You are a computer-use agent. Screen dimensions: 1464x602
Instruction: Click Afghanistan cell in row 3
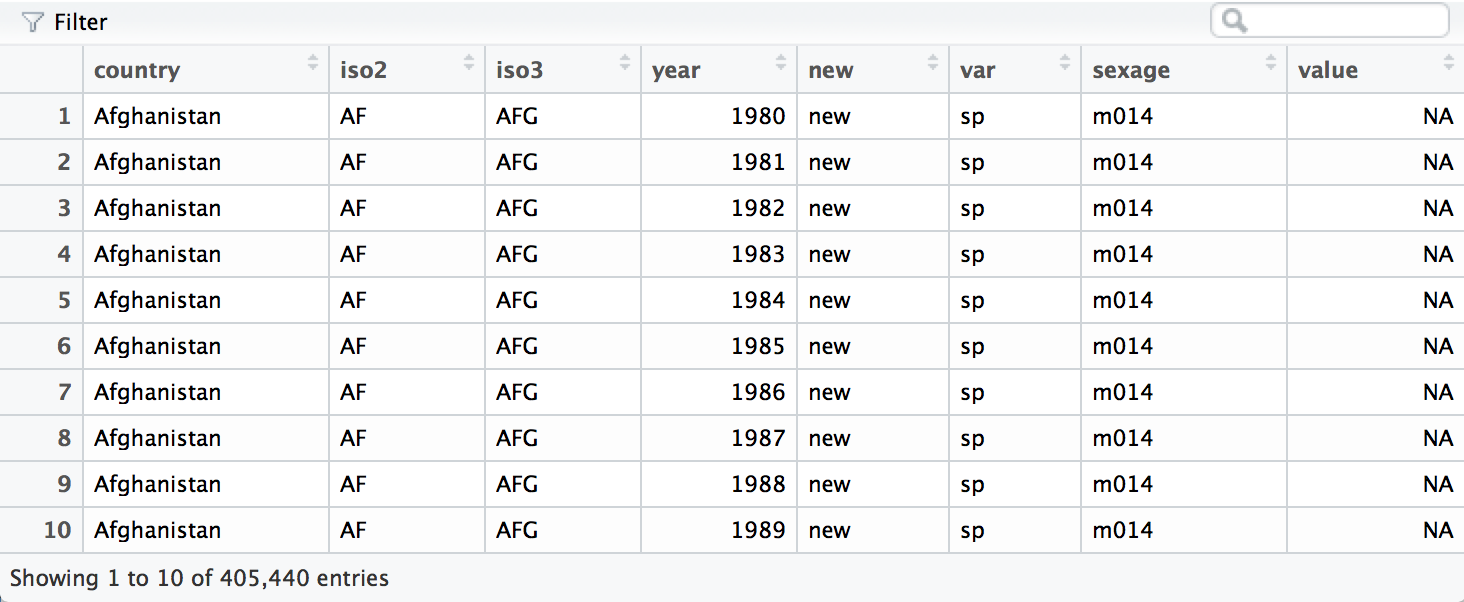(157, 208)
